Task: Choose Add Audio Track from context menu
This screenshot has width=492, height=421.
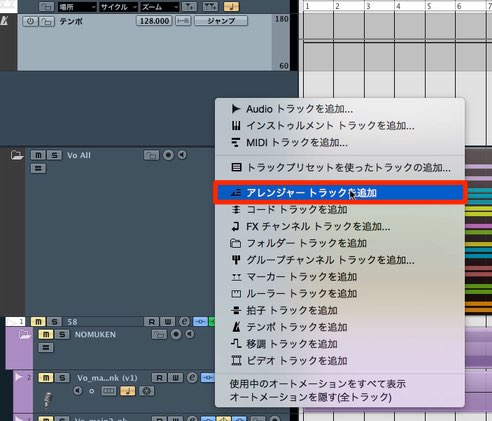Action: [x=340, y=109]
